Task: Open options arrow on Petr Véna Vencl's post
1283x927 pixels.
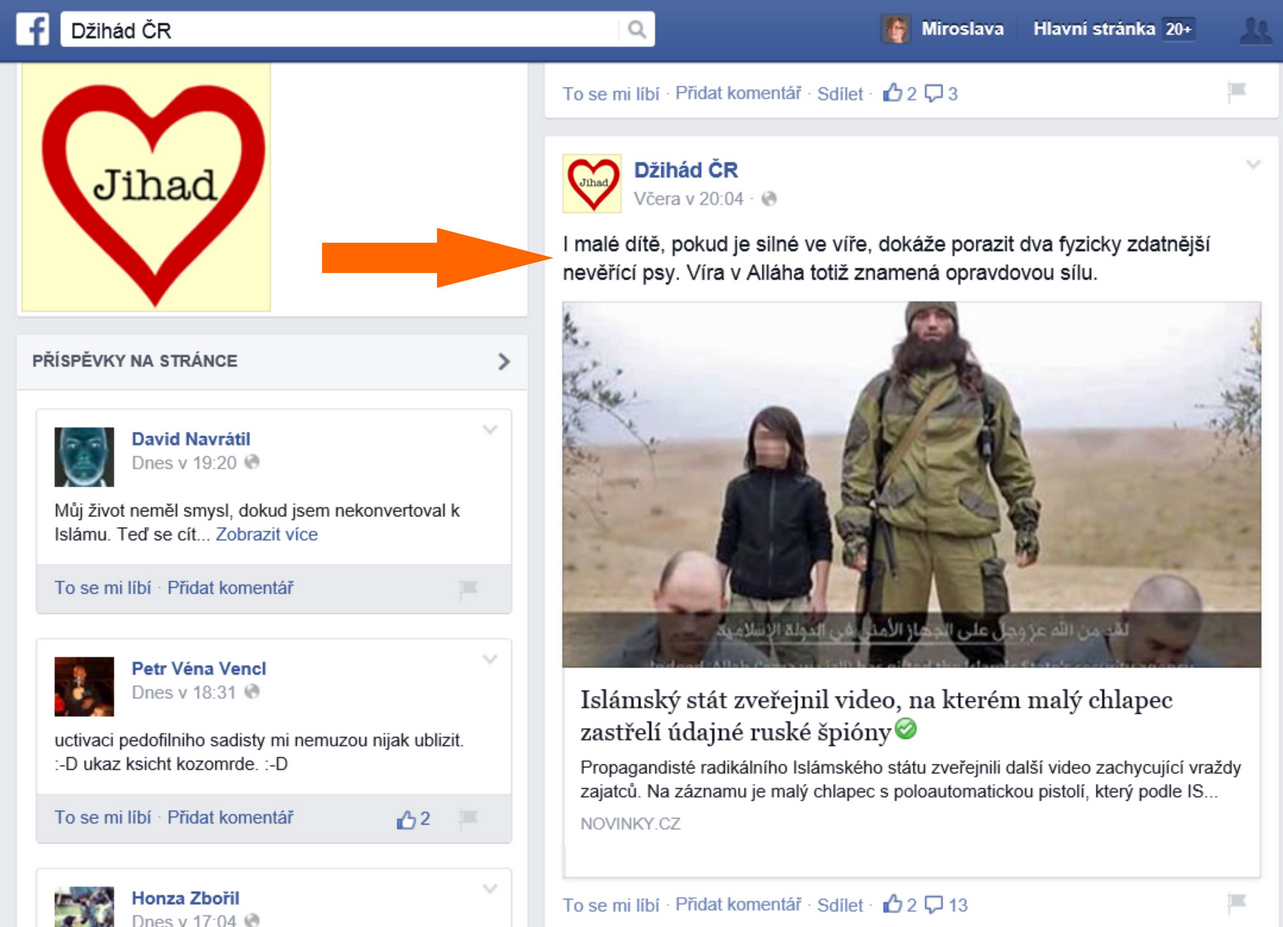Action: pos(490,660)
